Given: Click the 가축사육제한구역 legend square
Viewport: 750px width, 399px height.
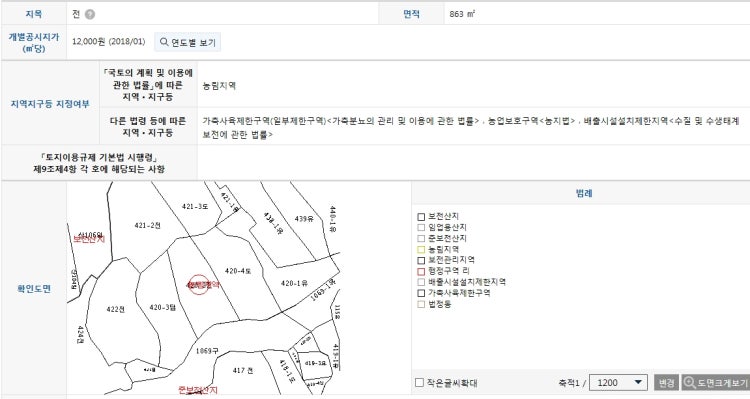Looking at the screenshot, I should pos(421,293).
